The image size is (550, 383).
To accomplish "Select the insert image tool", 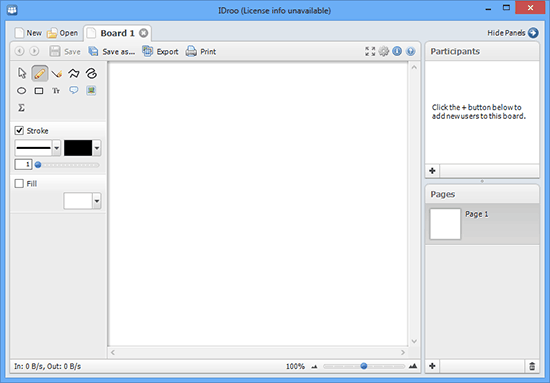I will click(x=91, y=90).
